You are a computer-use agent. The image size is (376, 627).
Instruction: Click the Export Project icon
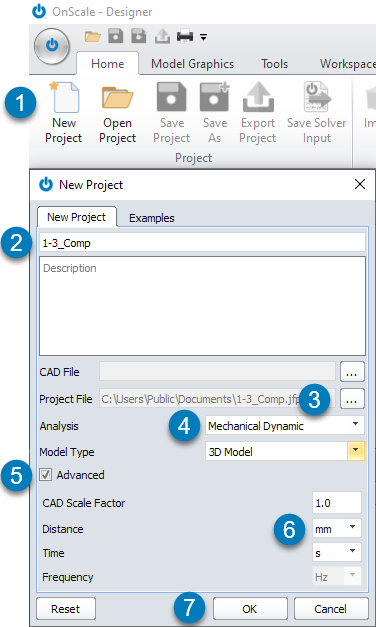pyautogui.click(x=258, y=96)
